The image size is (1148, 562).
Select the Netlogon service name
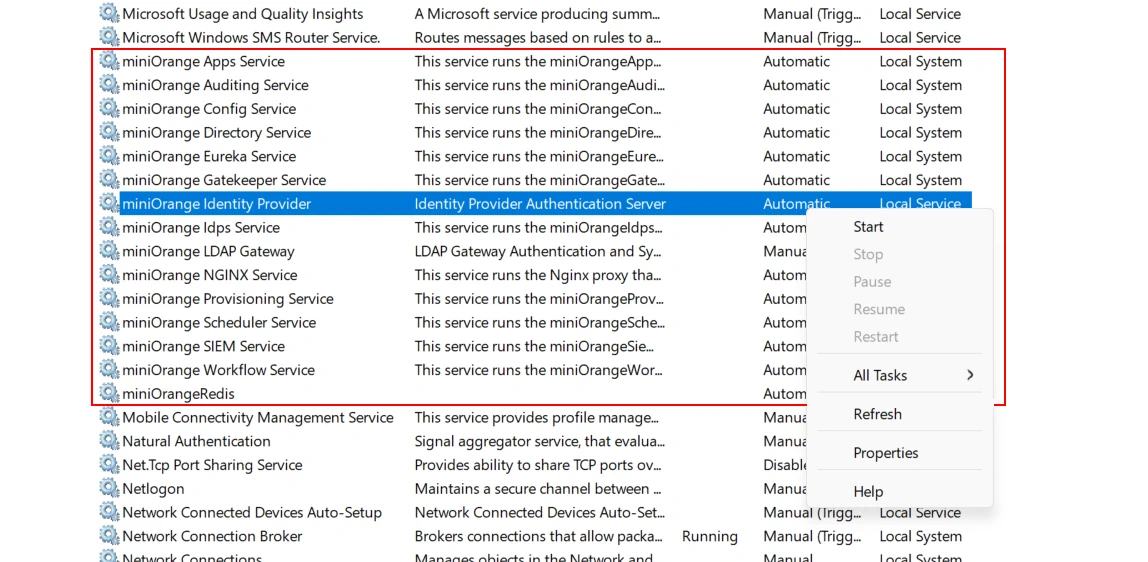[x=153, y=489]
